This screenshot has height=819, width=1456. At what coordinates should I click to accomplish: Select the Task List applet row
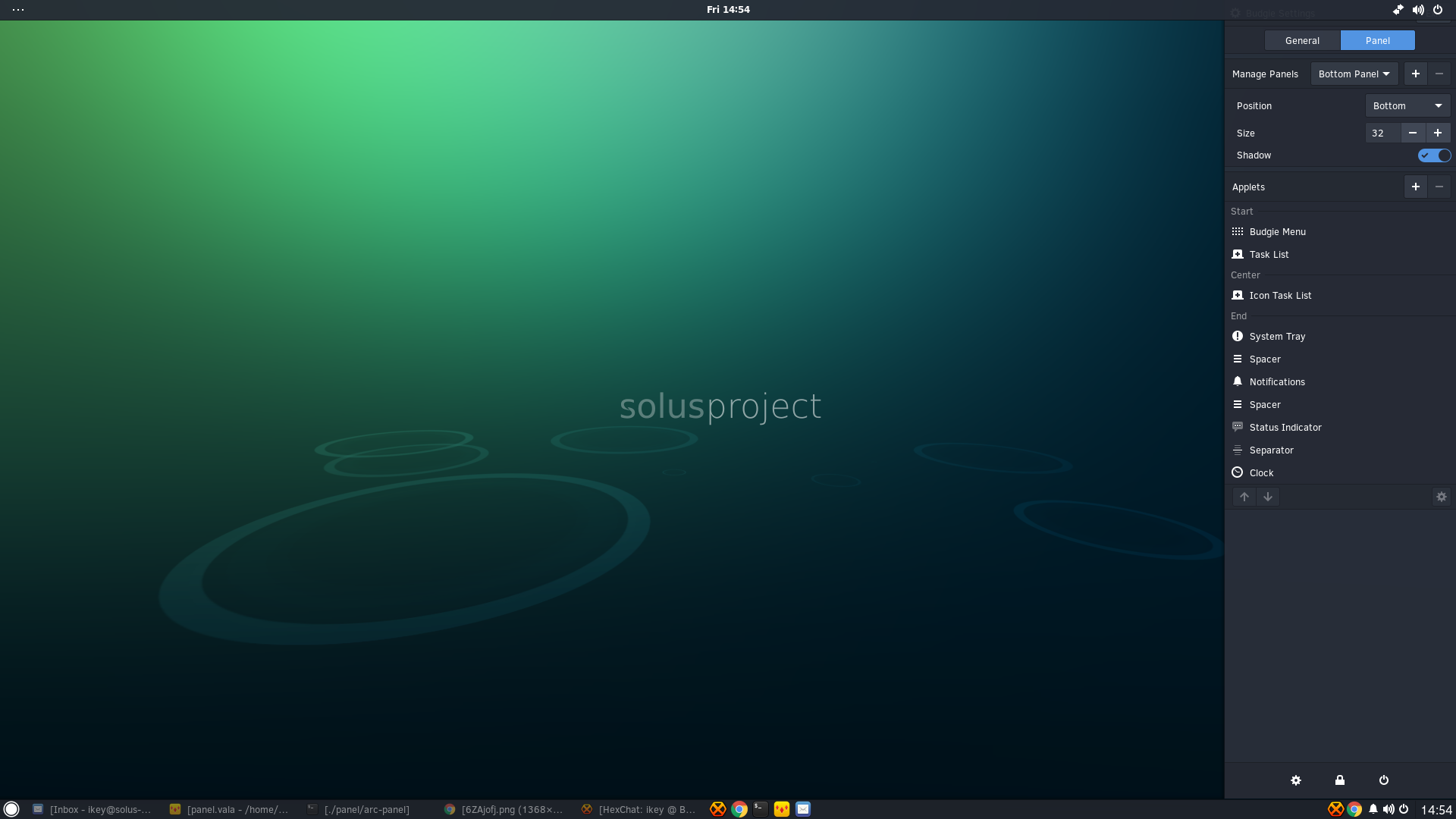1340,255
